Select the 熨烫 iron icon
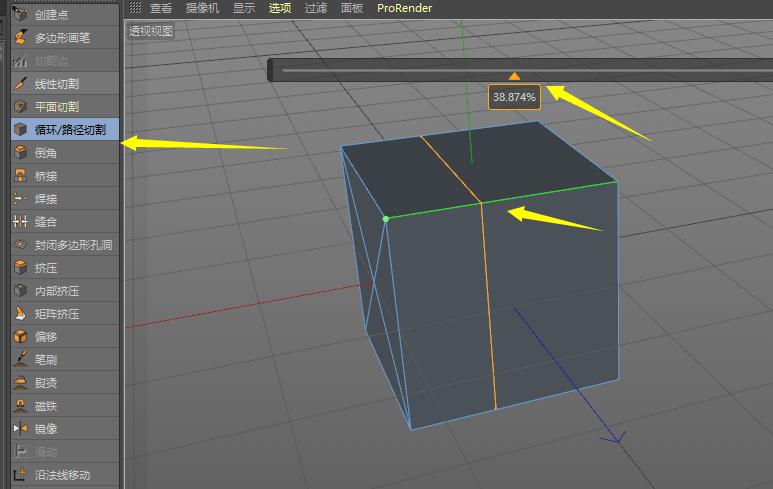 [20, 383]
